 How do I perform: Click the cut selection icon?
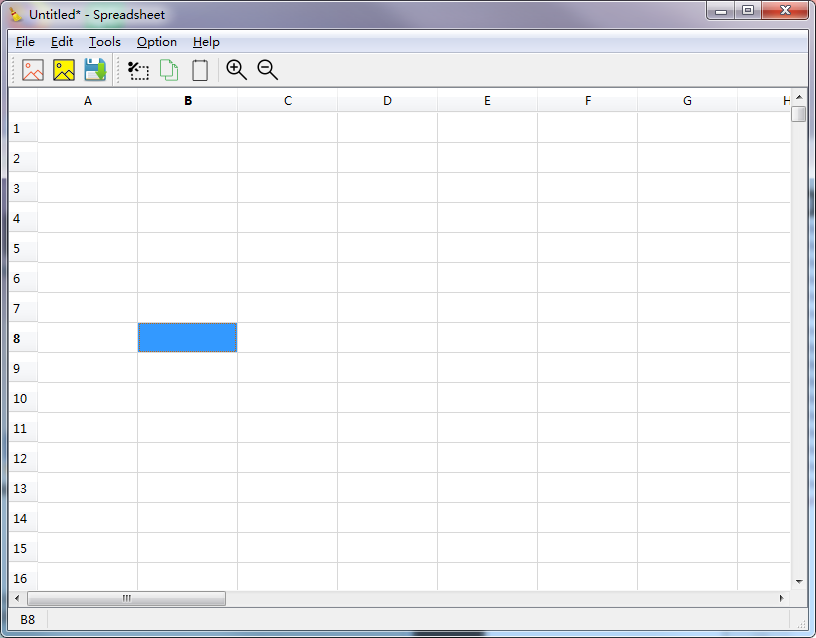click(x=138, y=70)
